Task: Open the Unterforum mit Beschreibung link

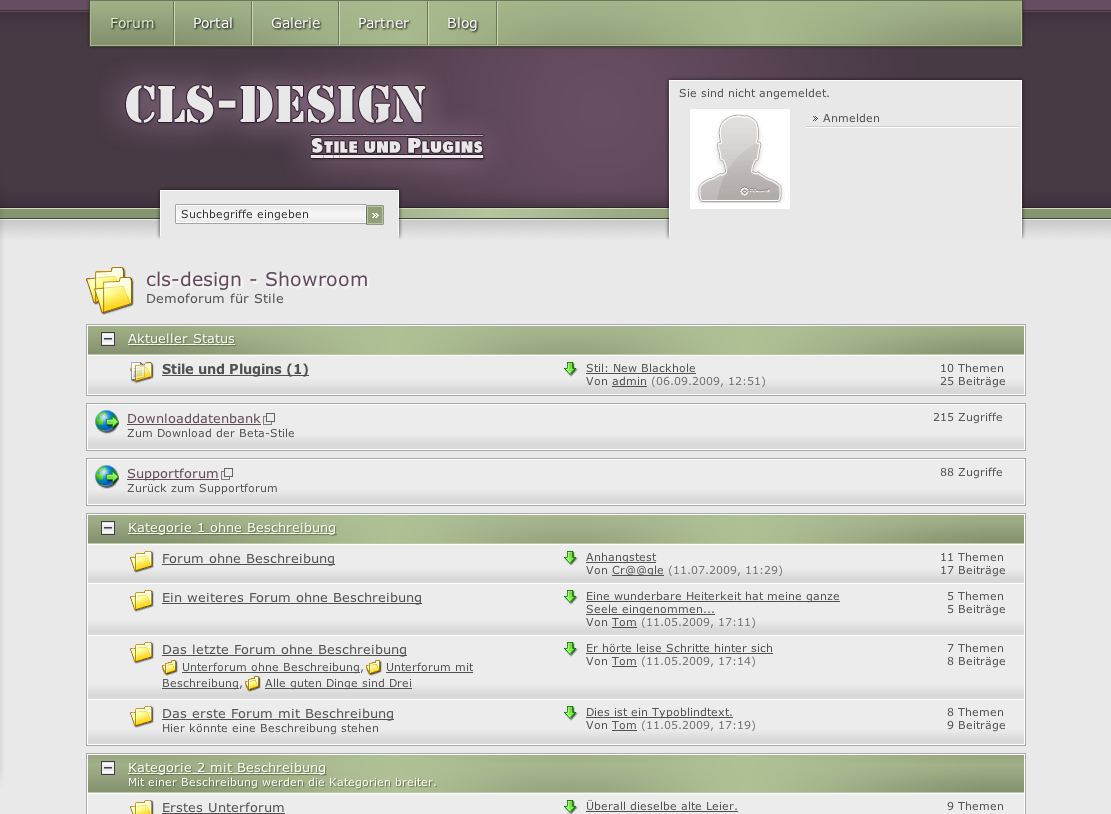Action: pyautogui.click(x=429, y=667)
